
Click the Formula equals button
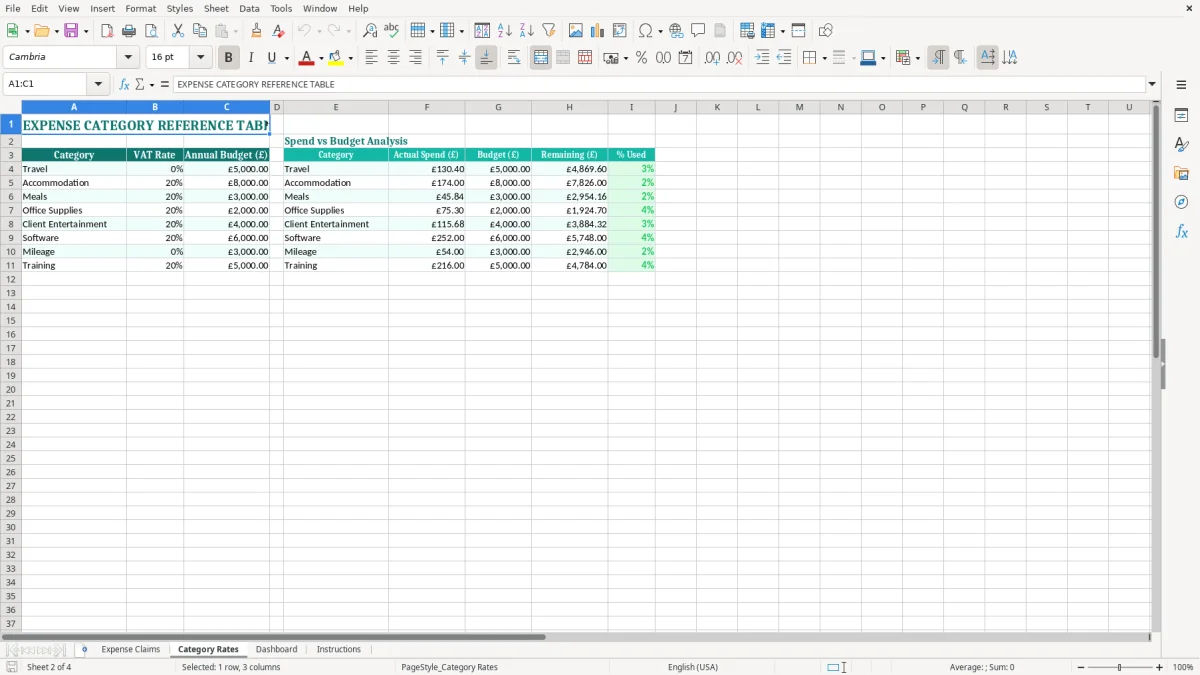pyautogui.click(x=165, y=84)
